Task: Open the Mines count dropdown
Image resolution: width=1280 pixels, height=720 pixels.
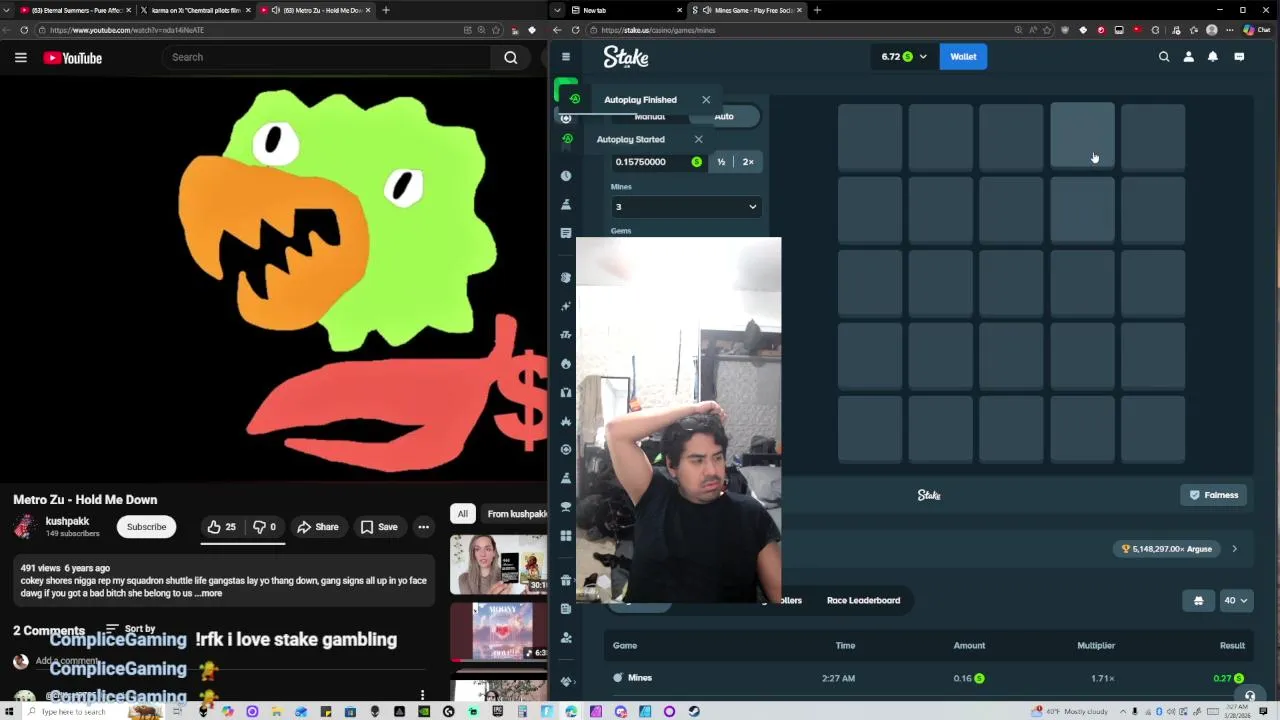Action: click(686, 207)
